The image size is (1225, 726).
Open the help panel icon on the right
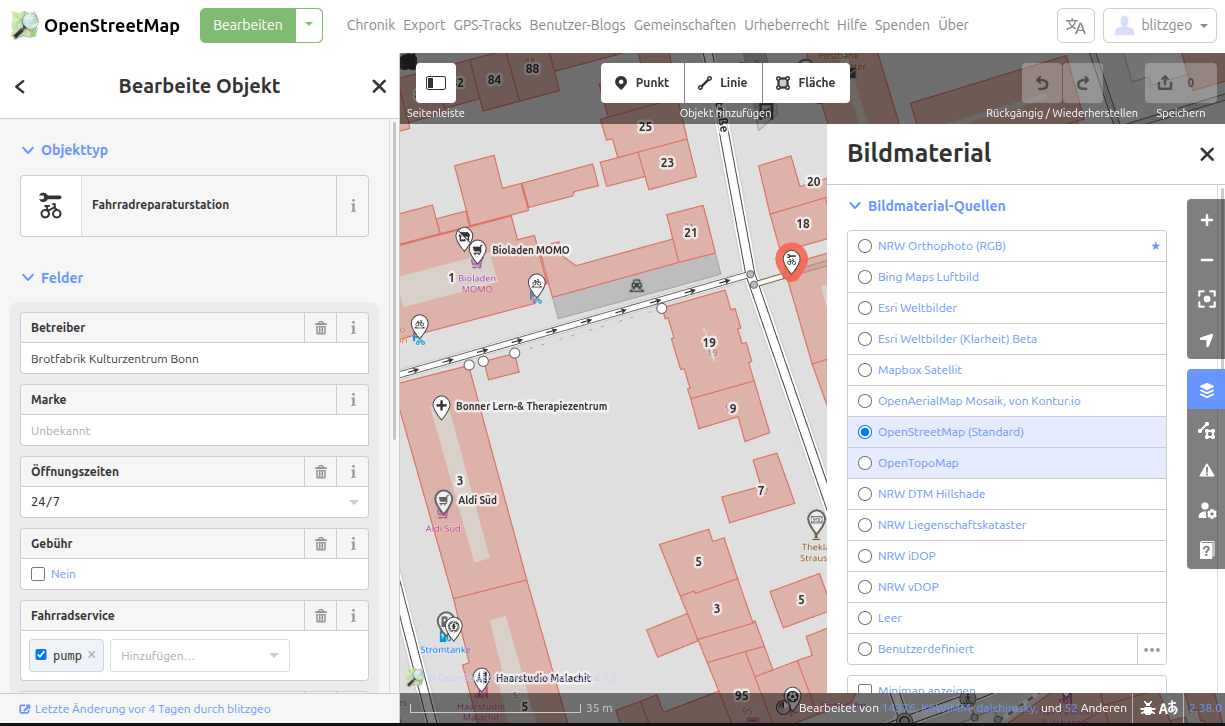tap(1206, 549)
